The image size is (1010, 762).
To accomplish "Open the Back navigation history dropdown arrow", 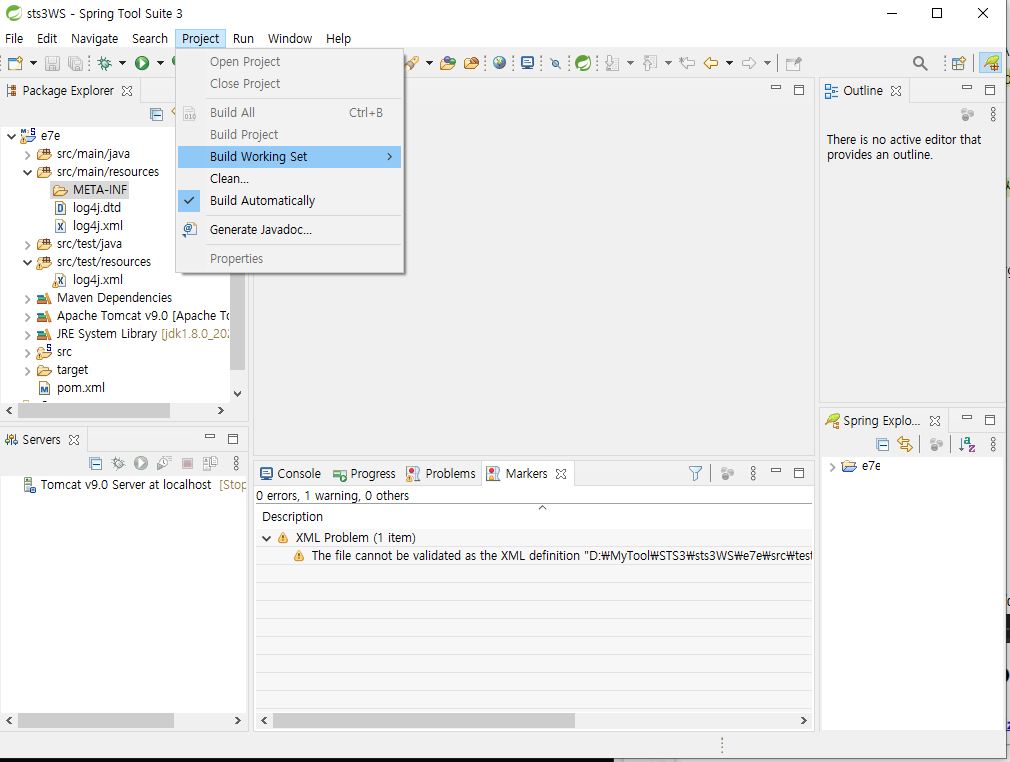I will (x=729, y=63).
